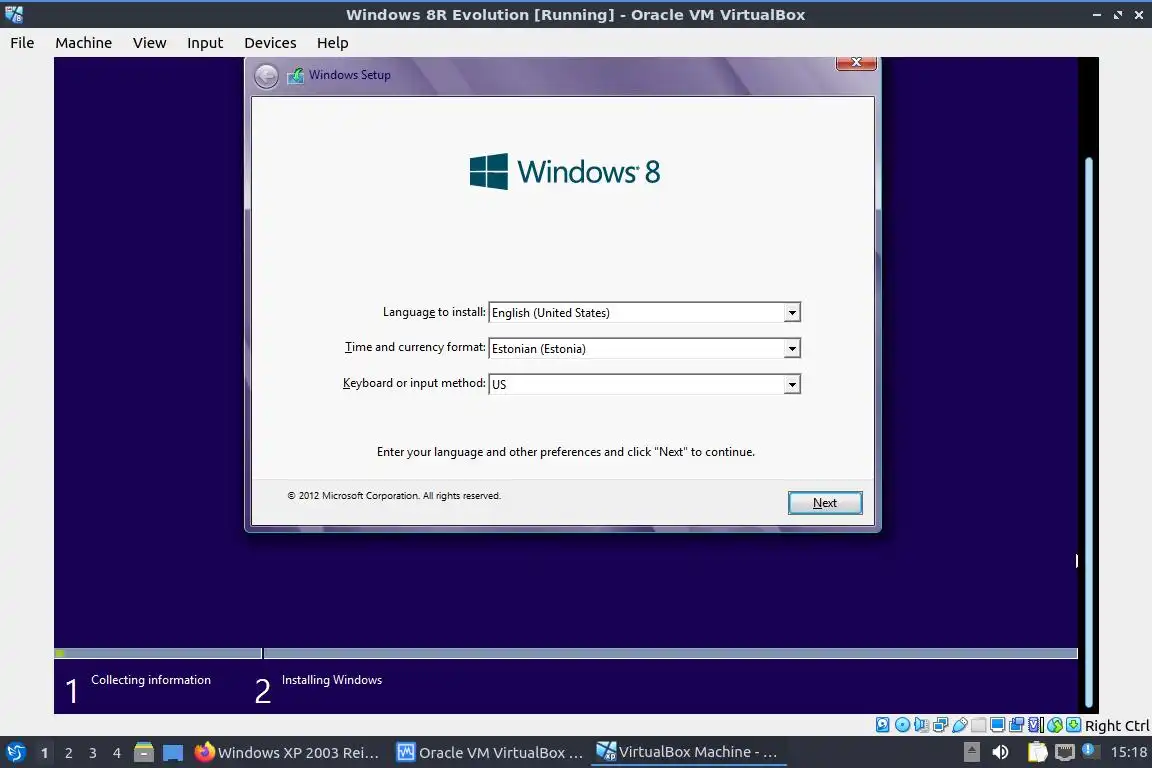This screenshot has height=768, width=1152.
Task: Click the network adapters status icon
Action: point(940,725)
